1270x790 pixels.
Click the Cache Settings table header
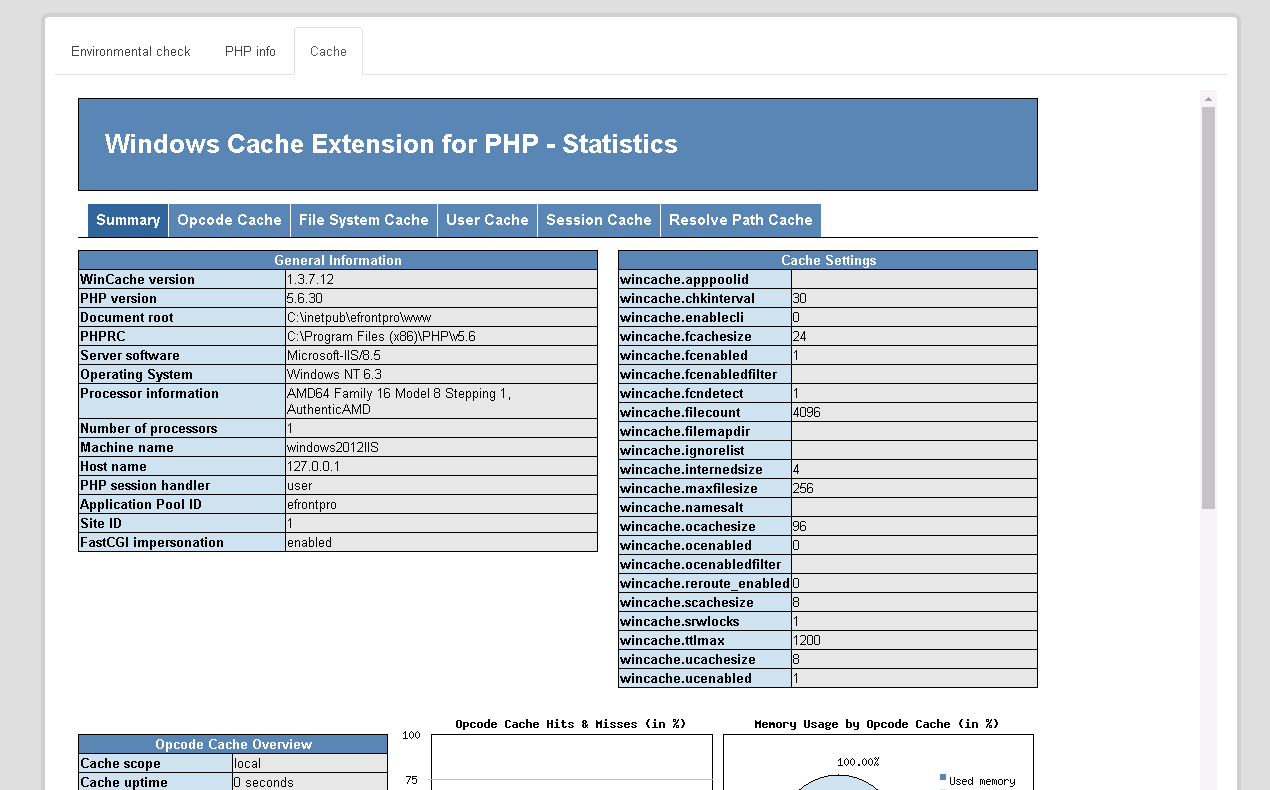pos(828,260)
